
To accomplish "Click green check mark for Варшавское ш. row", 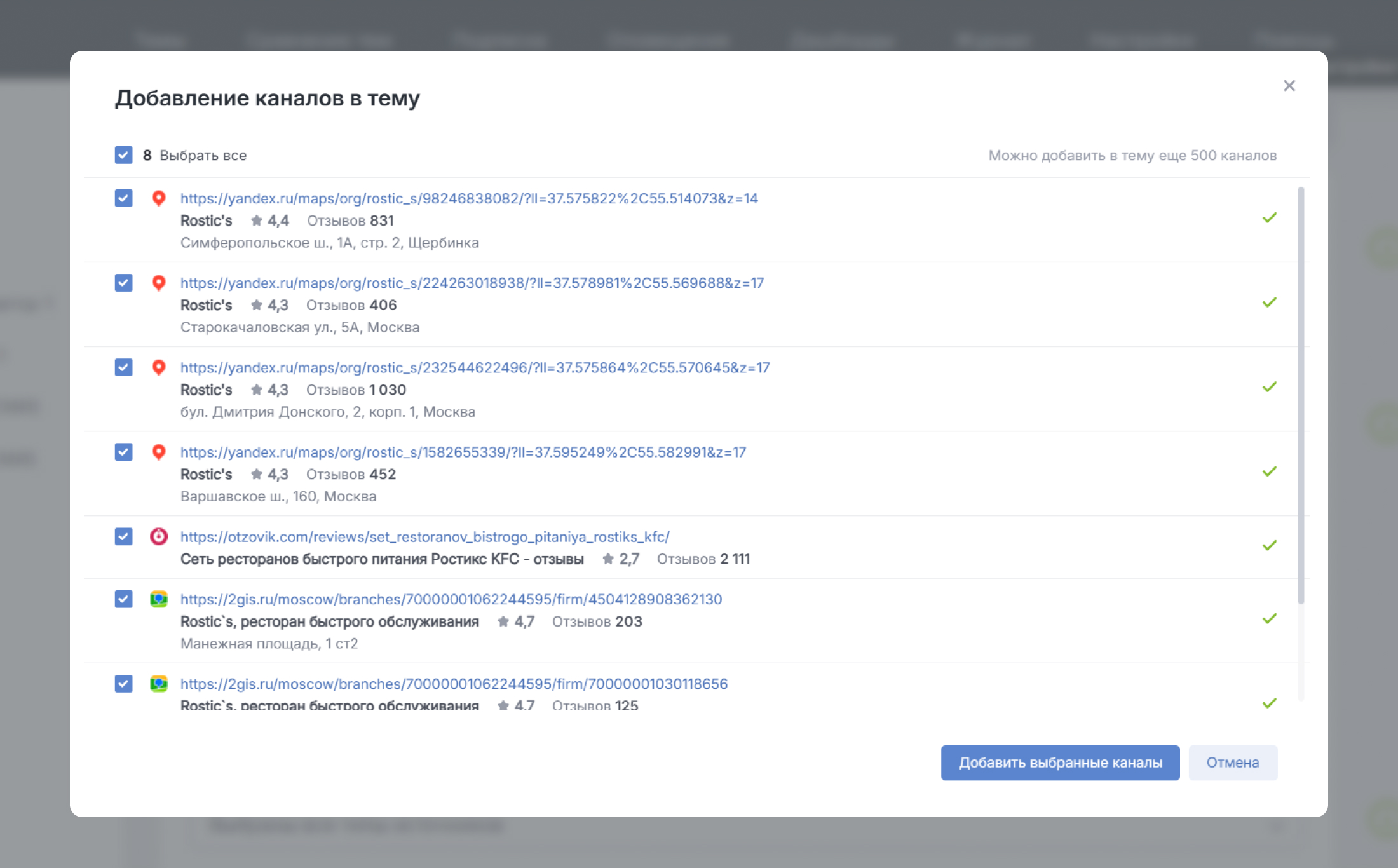I will point(1270,471).
